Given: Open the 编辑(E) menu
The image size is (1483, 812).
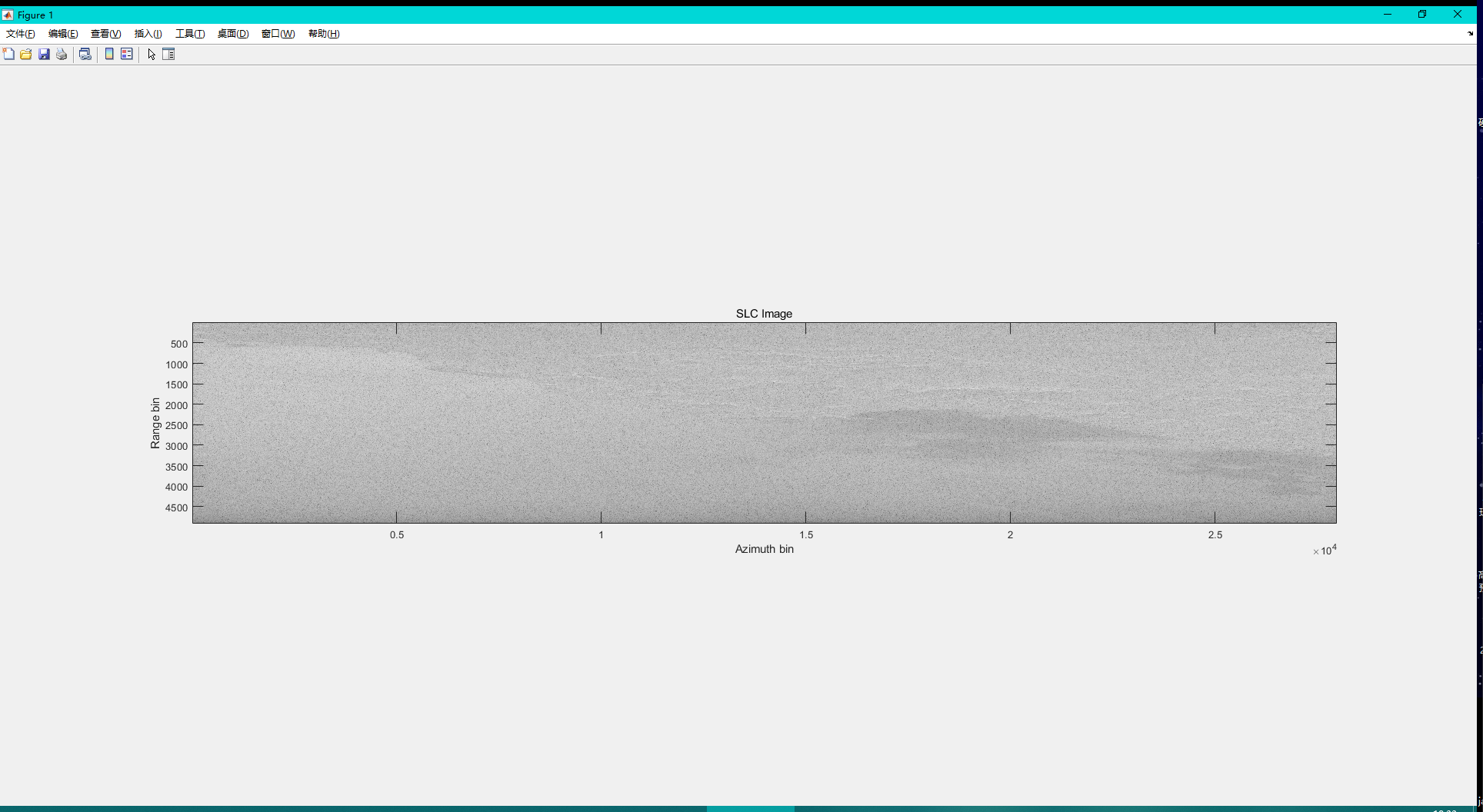Looking at the screenshot, I should 63,34.
